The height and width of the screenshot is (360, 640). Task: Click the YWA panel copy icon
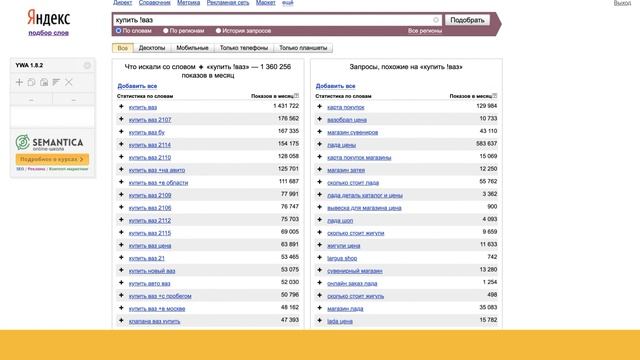[x=31, y=82]
